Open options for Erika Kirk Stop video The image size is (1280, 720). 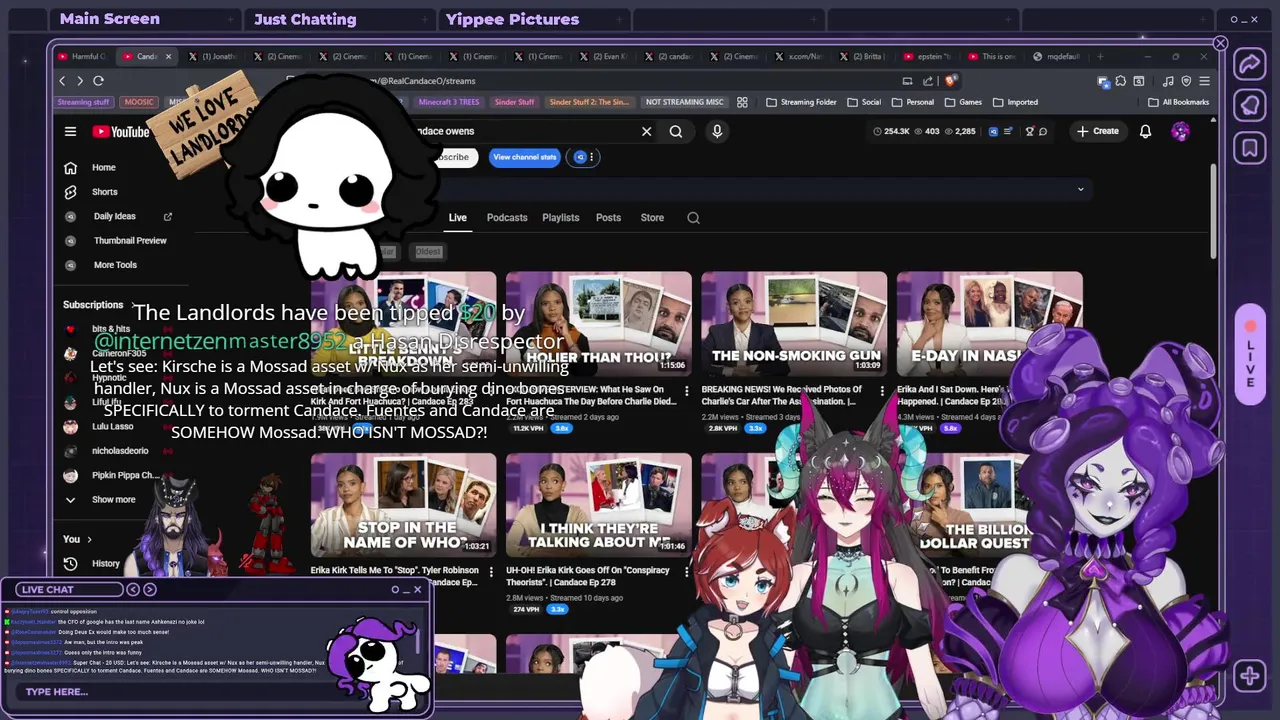click(490, 572)
